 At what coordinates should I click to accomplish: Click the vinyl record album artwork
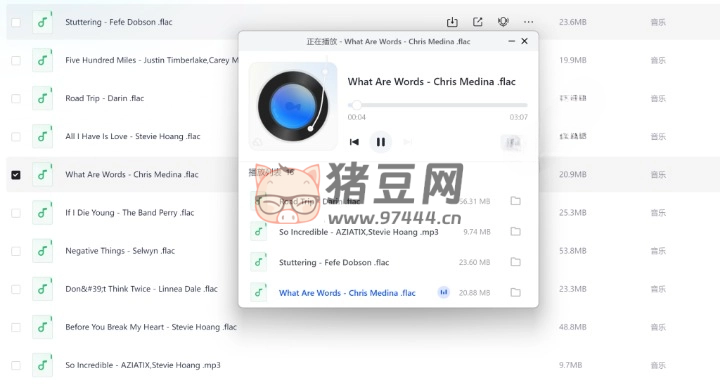click(x=293, y=106)
